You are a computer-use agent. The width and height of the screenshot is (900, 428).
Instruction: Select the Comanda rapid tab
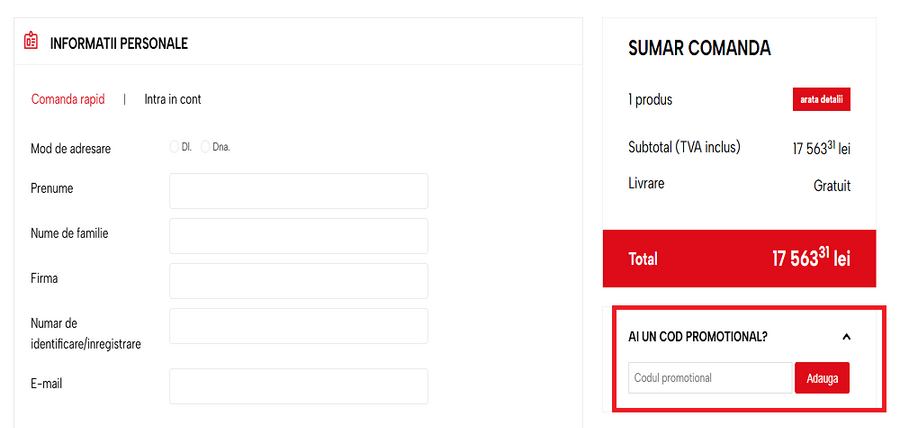click(x=68, y=99)
